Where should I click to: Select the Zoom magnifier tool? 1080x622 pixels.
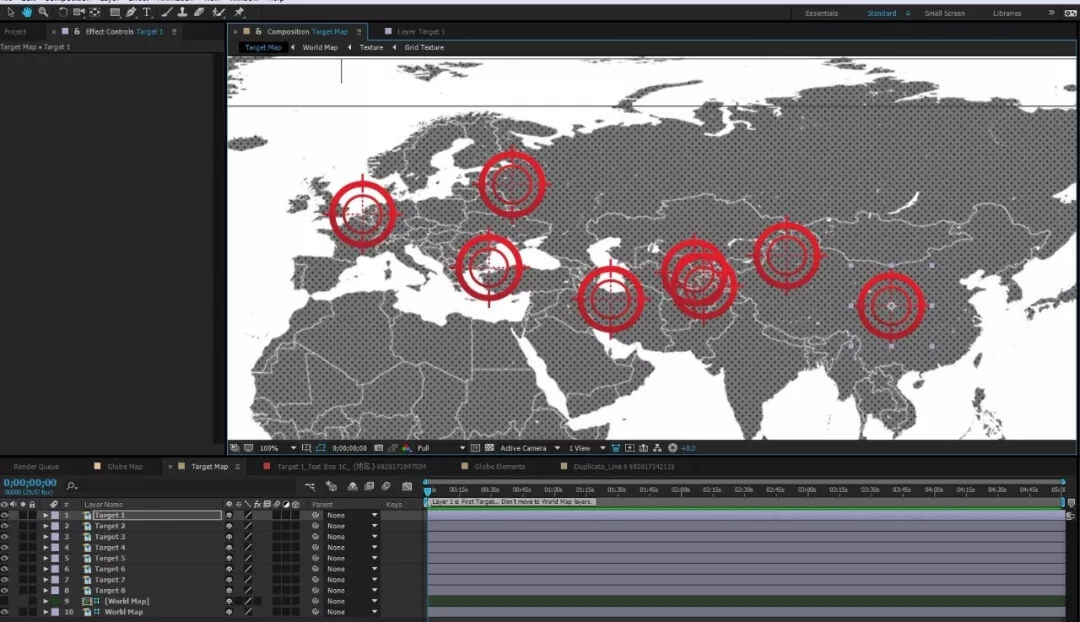(x=43, y=13)
